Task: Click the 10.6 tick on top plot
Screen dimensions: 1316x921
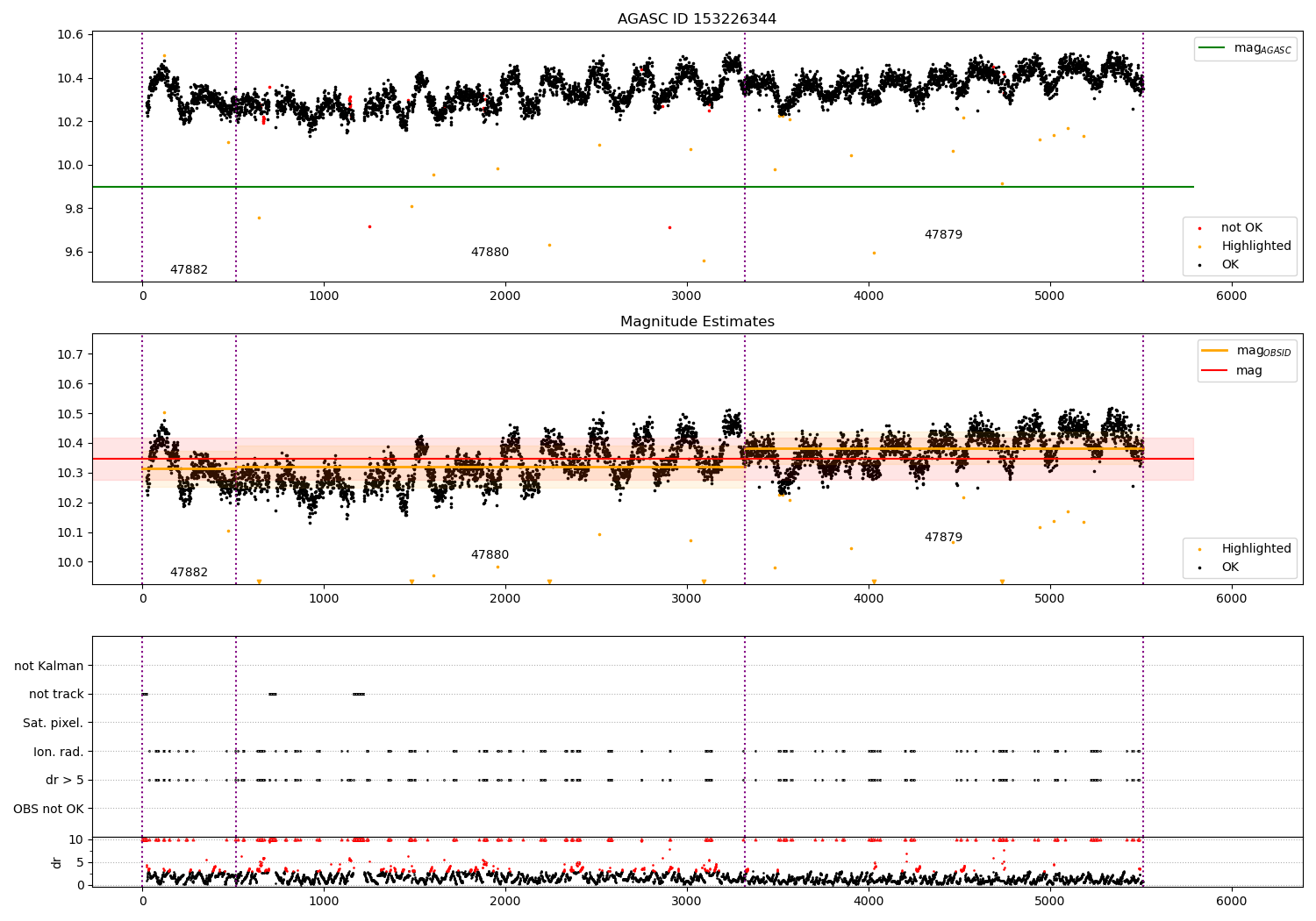Action: [x=70, y=35]
